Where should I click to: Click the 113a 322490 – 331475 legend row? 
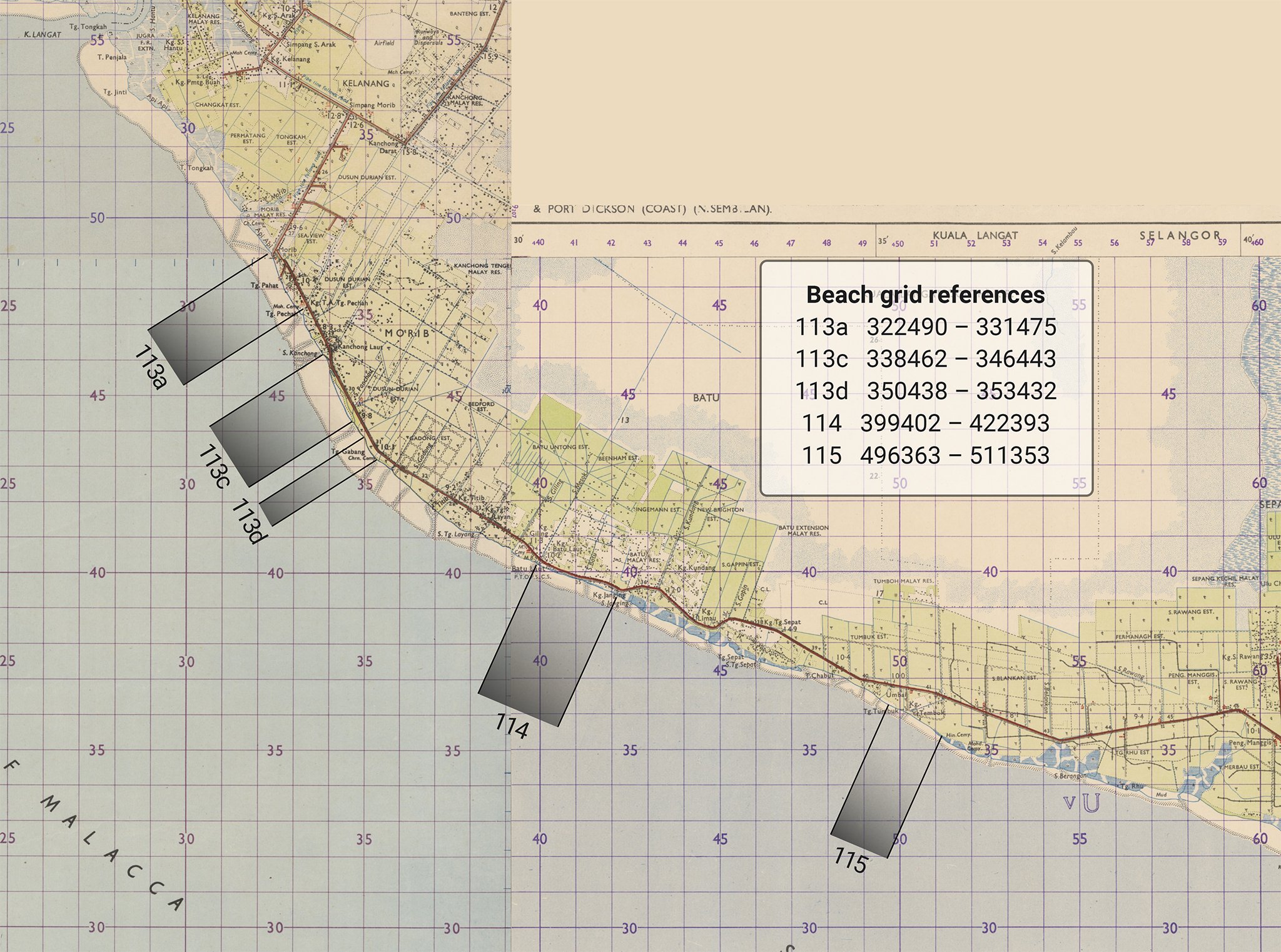[925, 327]
